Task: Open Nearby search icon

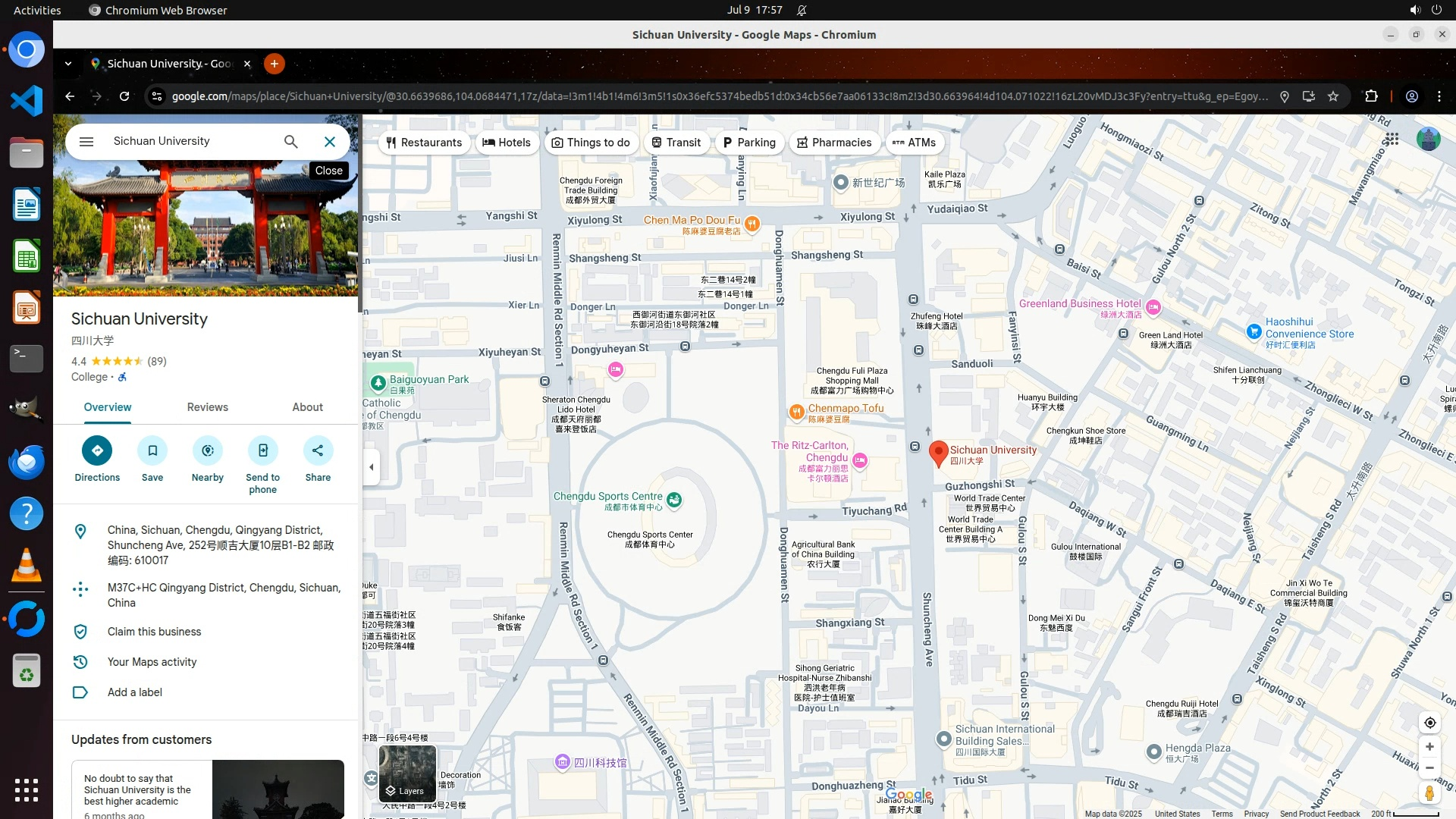Action: [208, 450]
